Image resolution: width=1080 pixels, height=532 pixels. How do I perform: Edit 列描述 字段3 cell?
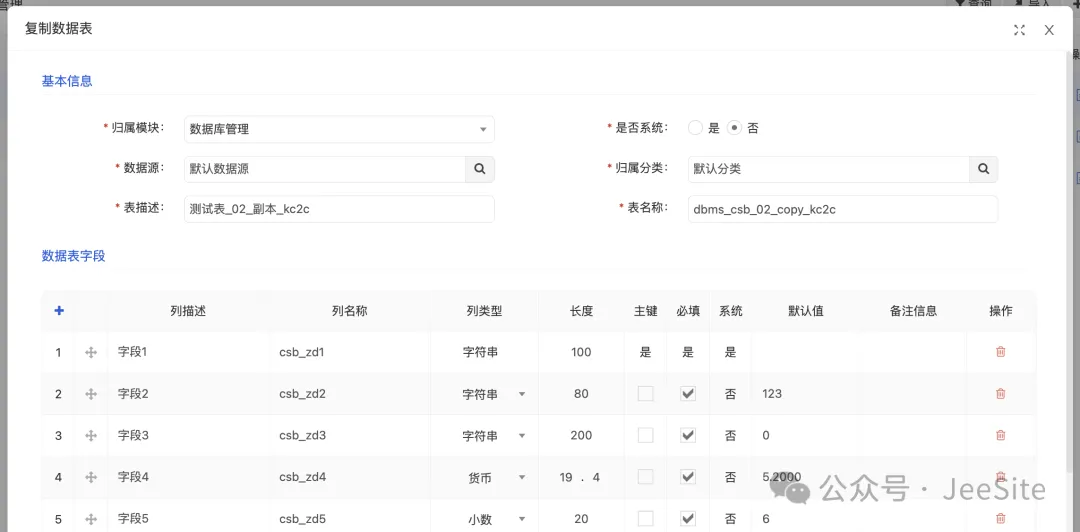click(x=189, y=436)
